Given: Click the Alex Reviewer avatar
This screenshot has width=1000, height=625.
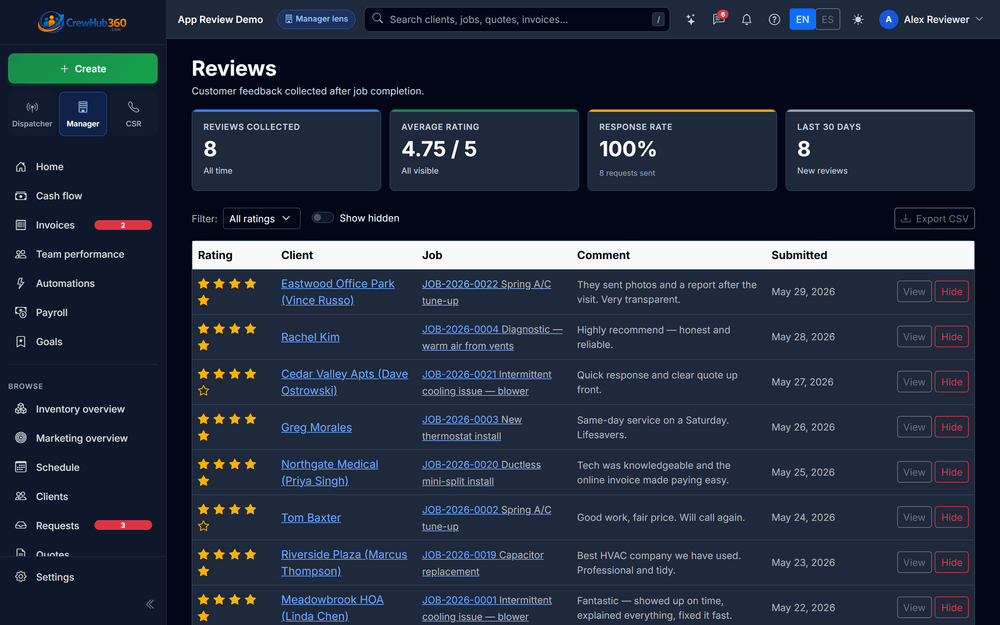Looking at the screenshot, I should [x=888, y=20].
